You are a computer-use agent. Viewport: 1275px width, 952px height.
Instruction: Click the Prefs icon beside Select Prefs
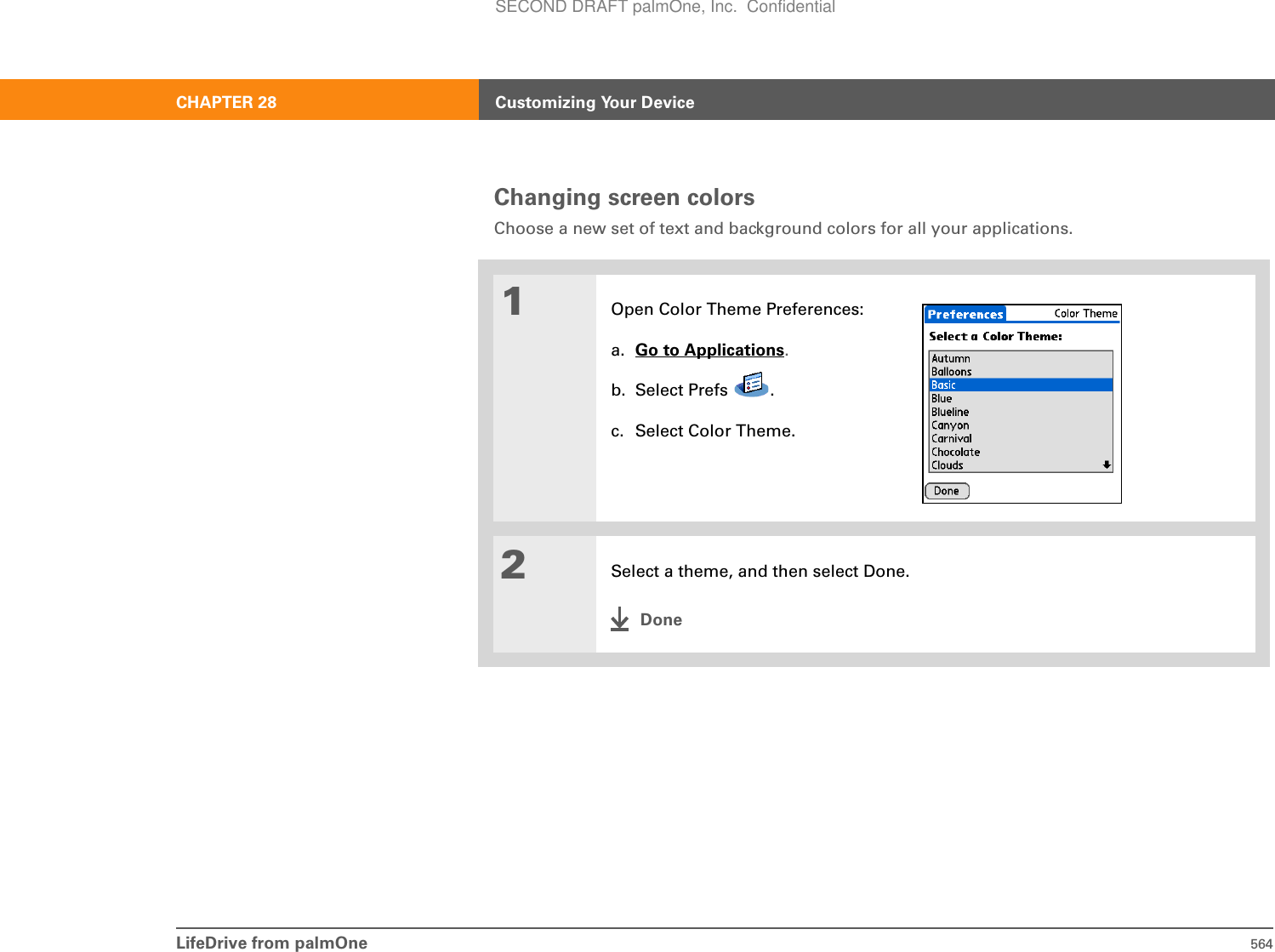[x=752, y=385]
